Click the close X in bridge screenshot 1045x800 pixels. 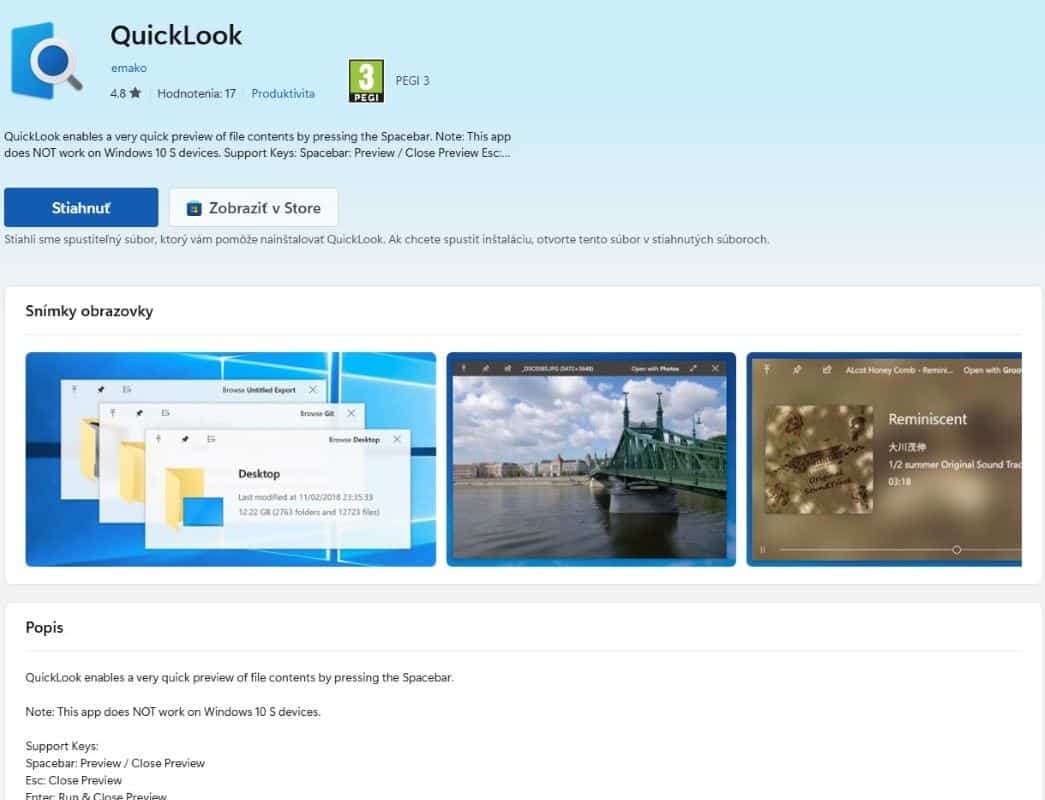point(715,368)
